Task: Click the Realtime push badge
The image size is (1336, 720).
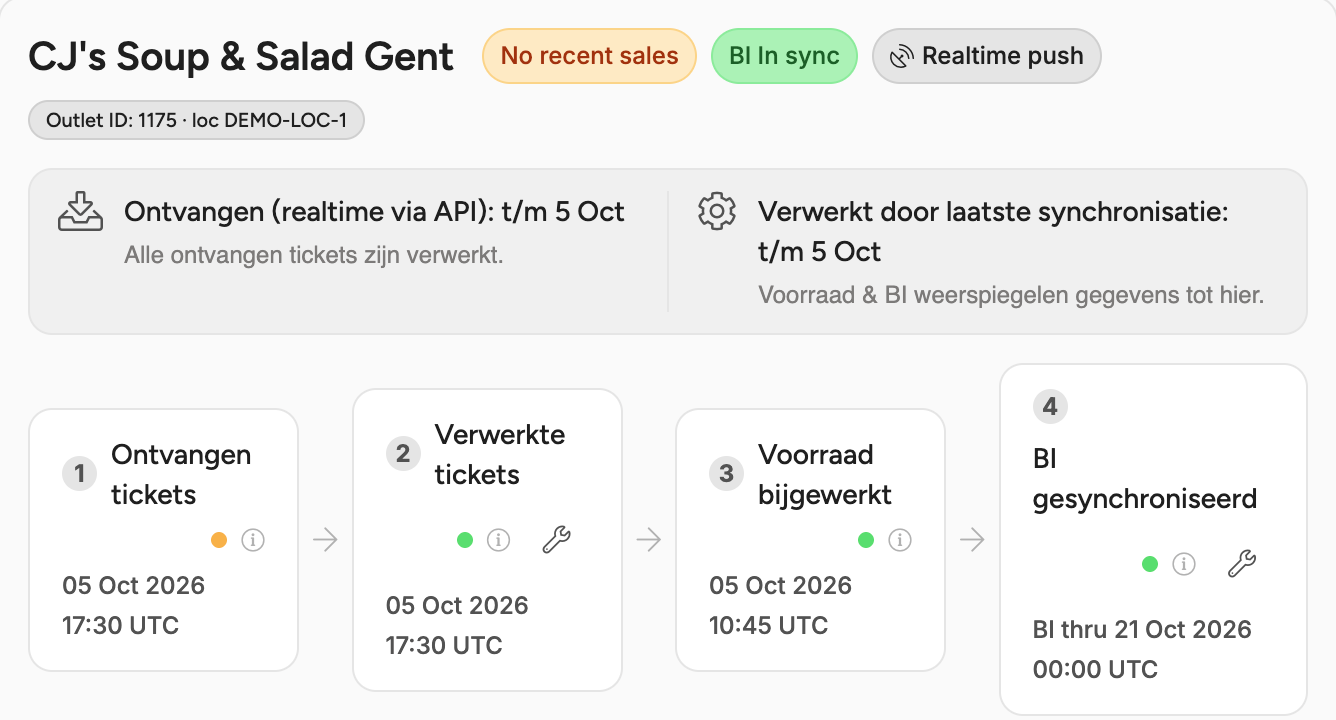Action: (987, 56)
